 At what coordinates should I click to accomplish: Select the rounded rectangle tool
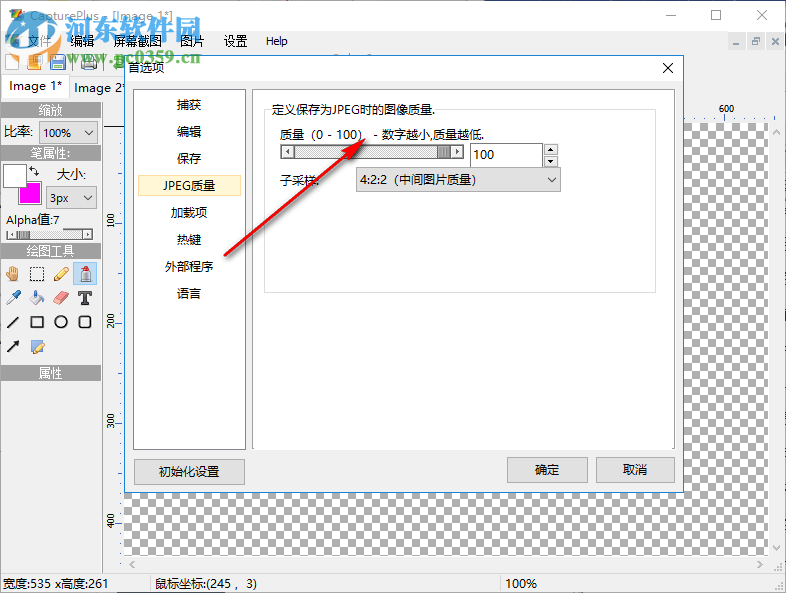(x=85, y=322)
